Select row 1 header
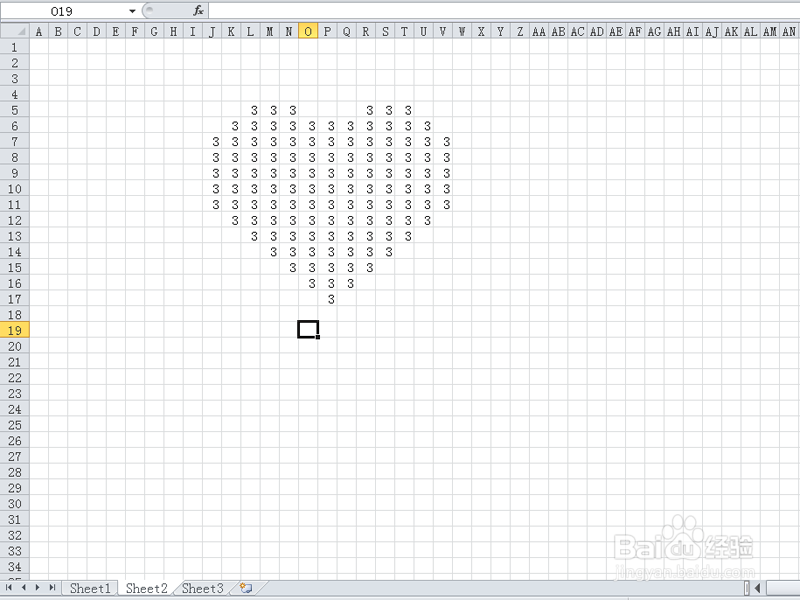 (x=15, y=47)
